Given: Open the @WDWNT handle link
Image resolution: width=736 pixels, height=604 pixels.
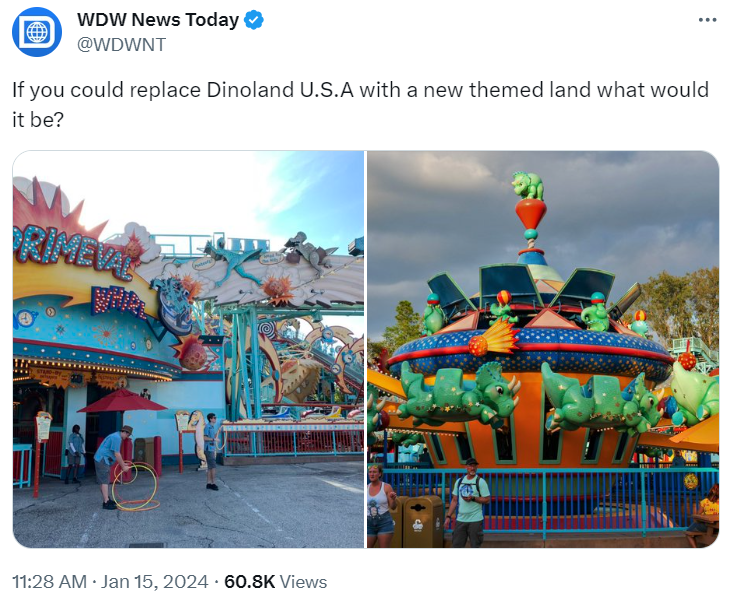Looking at the screenshot, I should click(121, 45).
